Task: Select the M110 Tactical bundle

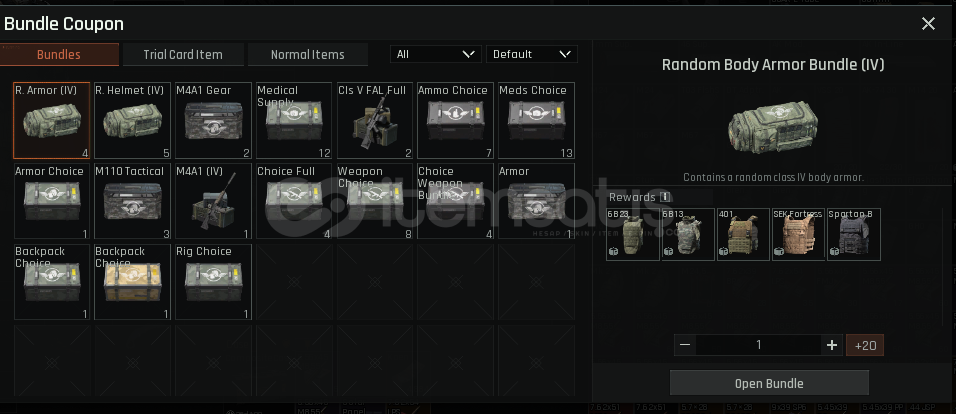Action: [x=132, y=201]
